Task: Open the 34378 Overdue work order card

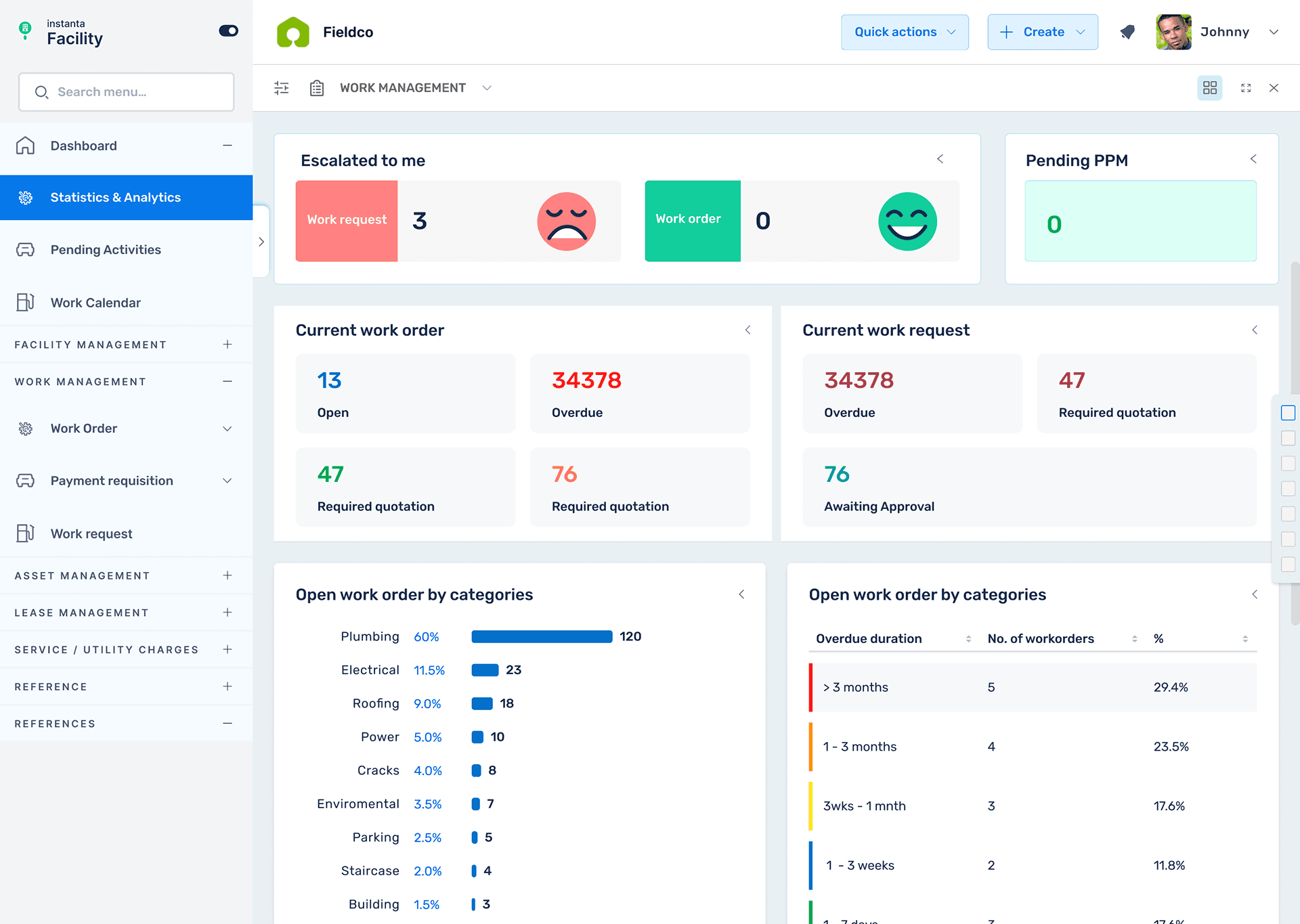Action: pos(639,393)
